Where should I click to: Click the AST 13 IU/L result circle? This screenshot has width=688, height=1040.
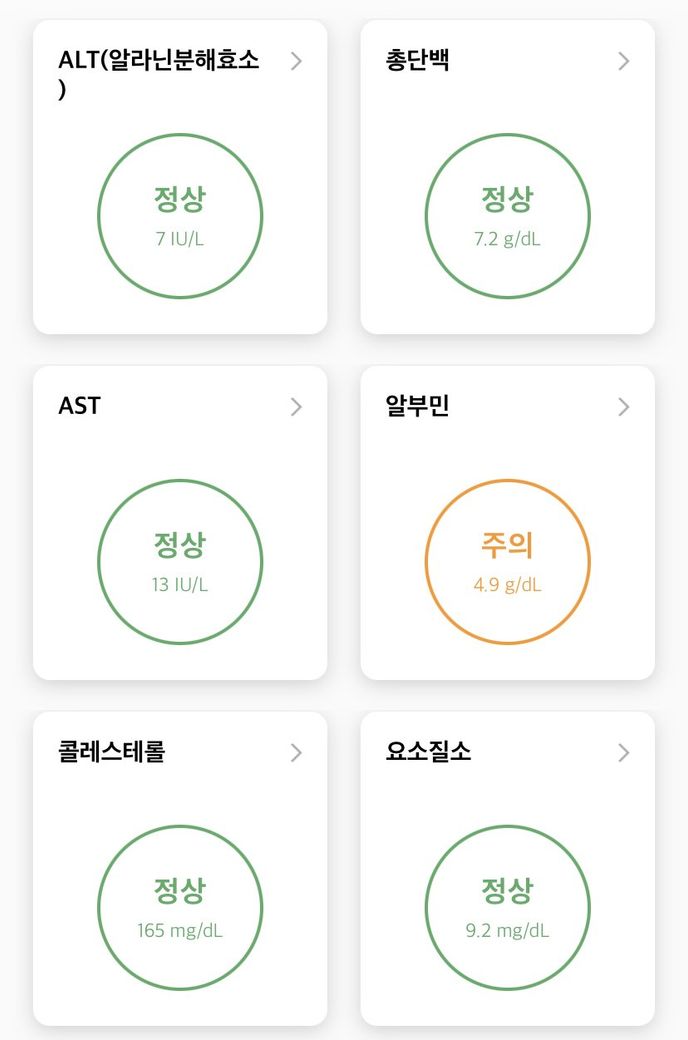180,562
